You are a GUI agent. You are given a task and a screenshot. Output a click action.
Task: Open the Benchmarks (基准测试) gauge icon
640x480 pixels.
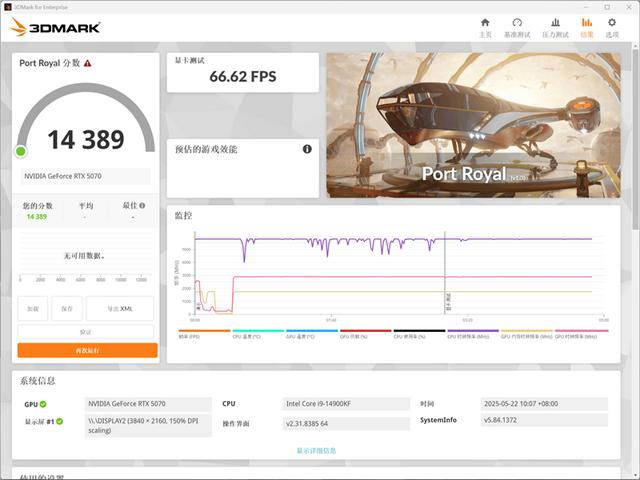517,22
